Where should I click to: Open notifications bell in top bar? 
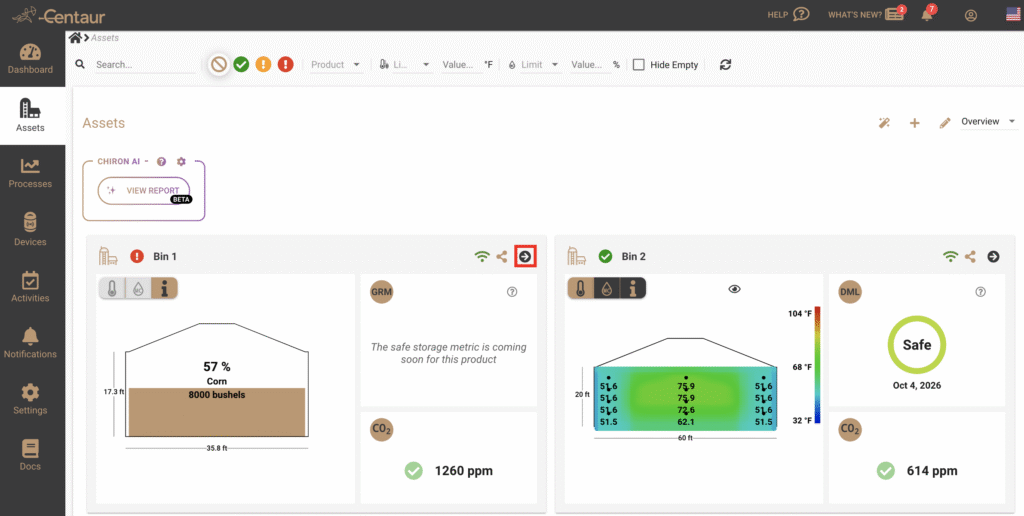tap(927, 15)
